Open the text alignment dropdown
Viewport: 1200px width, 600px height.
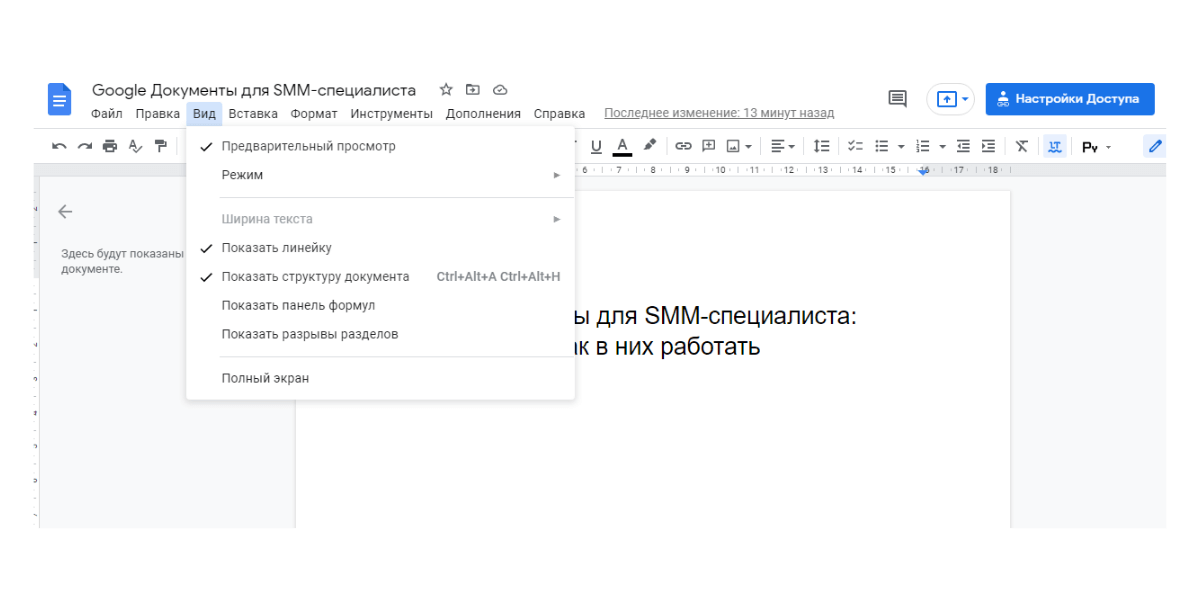[783, 146]
